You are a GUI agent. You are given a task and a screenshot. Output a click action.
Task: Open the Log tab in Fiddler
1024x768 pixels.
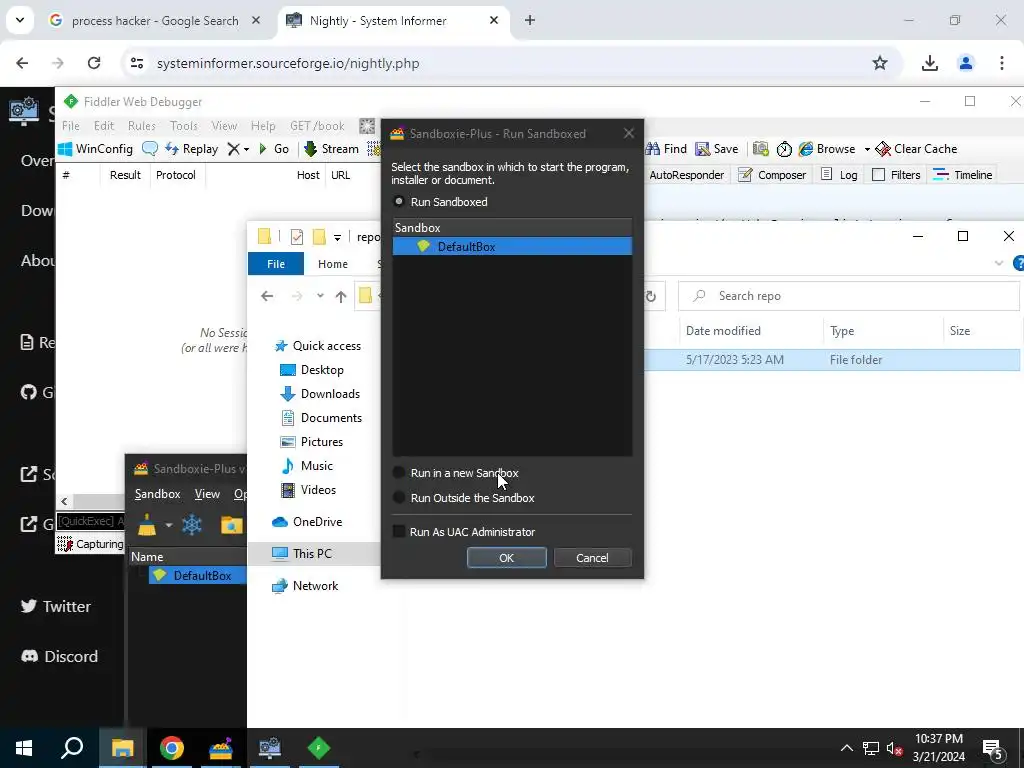(x=839, y=175)
